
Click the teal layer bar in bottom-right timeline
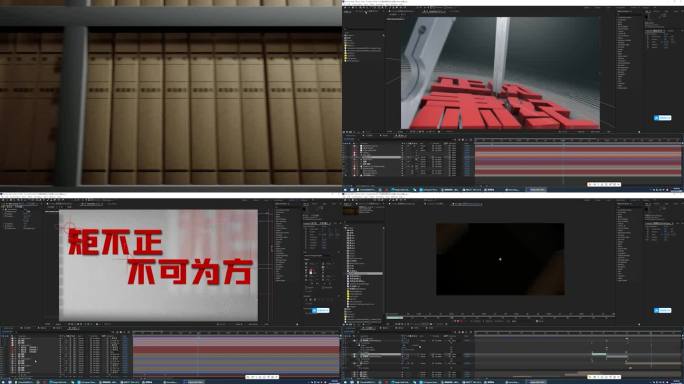click(599, 354)
